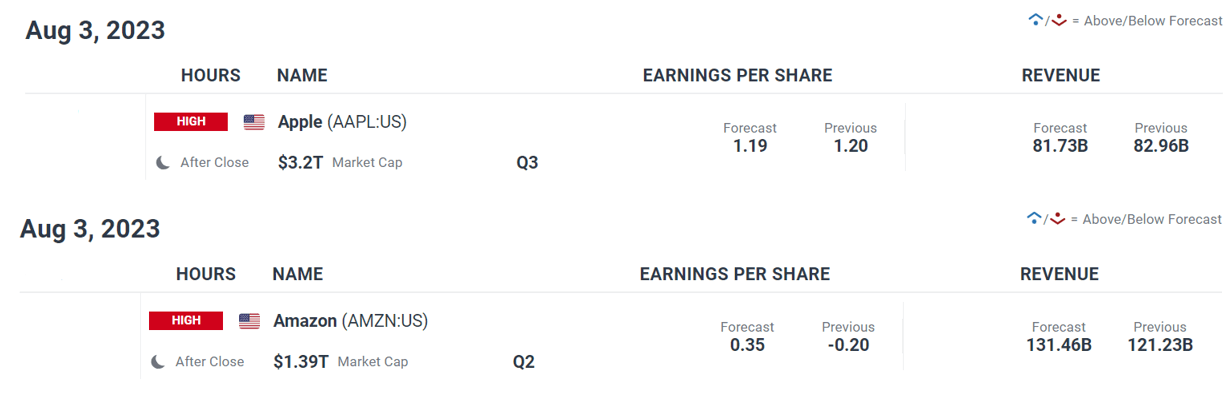Click the blue above-forecast arrow in lower legend

(x=1035, y=219)
